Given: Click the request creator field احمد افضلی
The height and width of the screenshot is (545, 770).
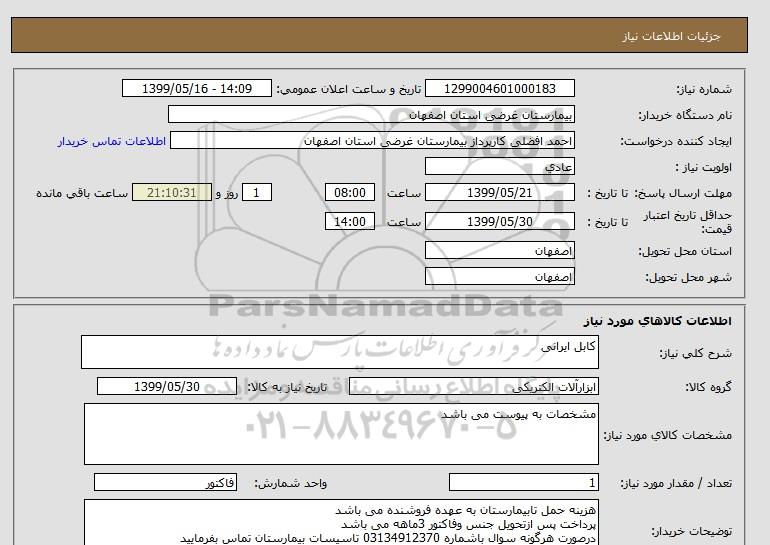Looking at the screenshot, I should point(372,141).
